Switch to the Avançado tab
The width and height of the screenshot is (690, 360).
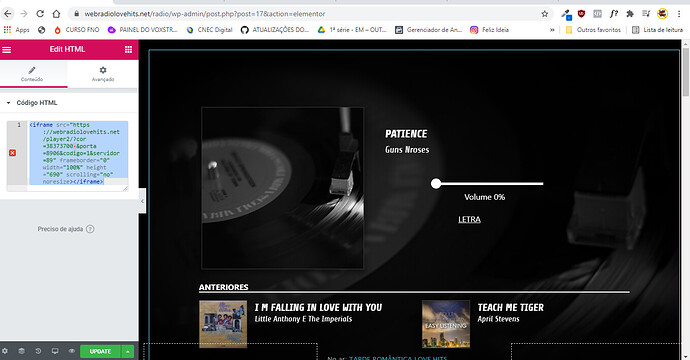[x=103, y=74]
